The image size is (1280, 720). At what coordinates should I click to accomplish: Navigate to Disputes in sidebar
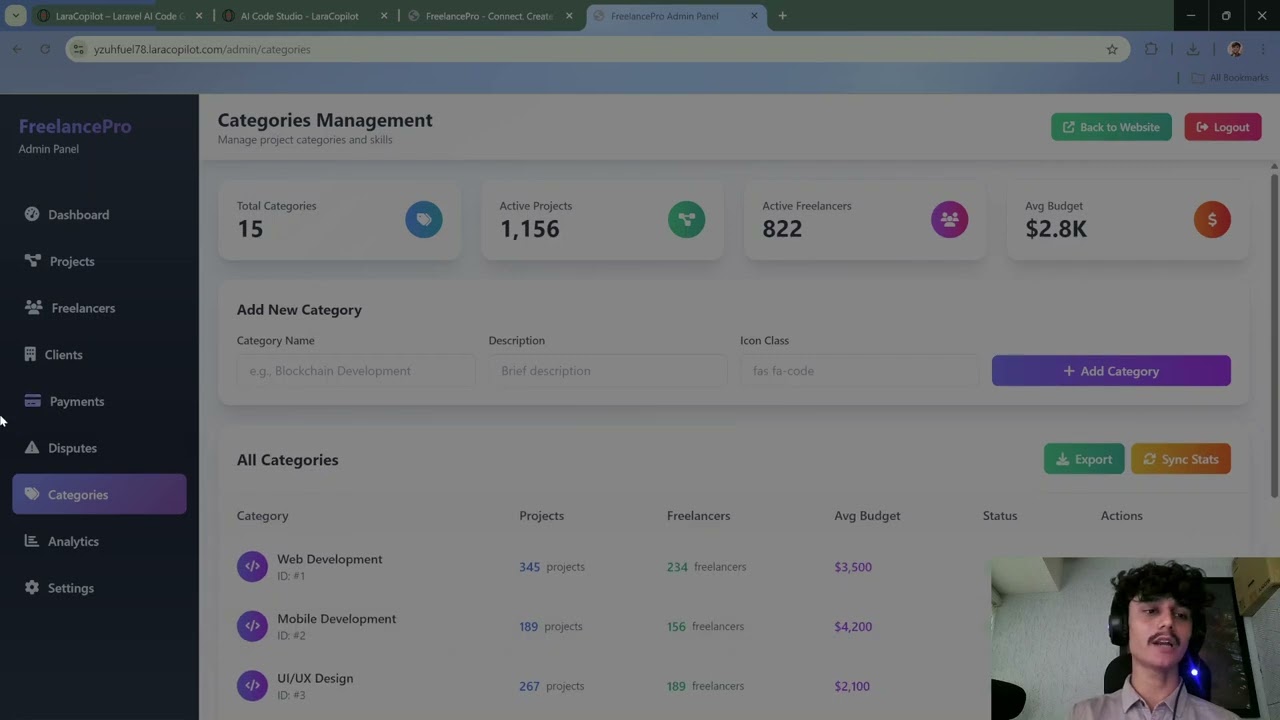[x=99, y=448]
